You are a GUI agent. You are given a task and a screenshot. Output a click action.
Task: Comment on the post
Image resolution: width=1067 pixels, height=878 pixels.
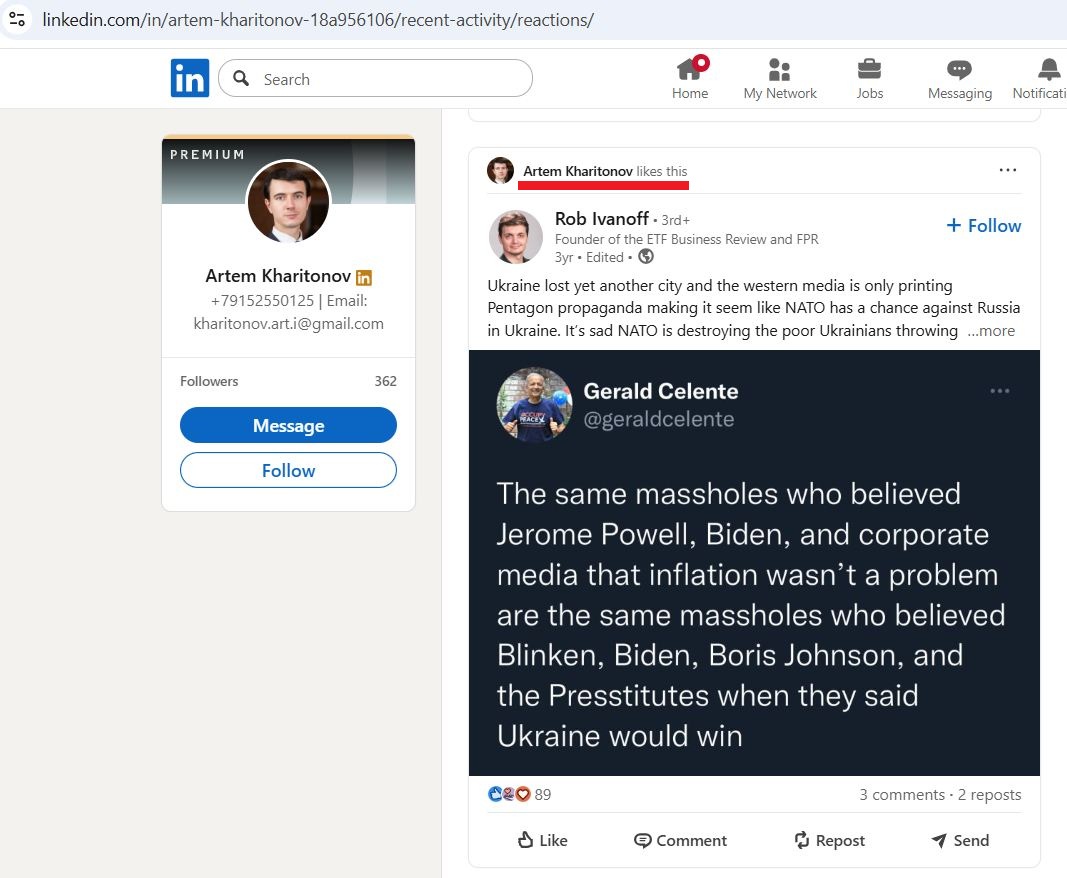coord(680,840)
